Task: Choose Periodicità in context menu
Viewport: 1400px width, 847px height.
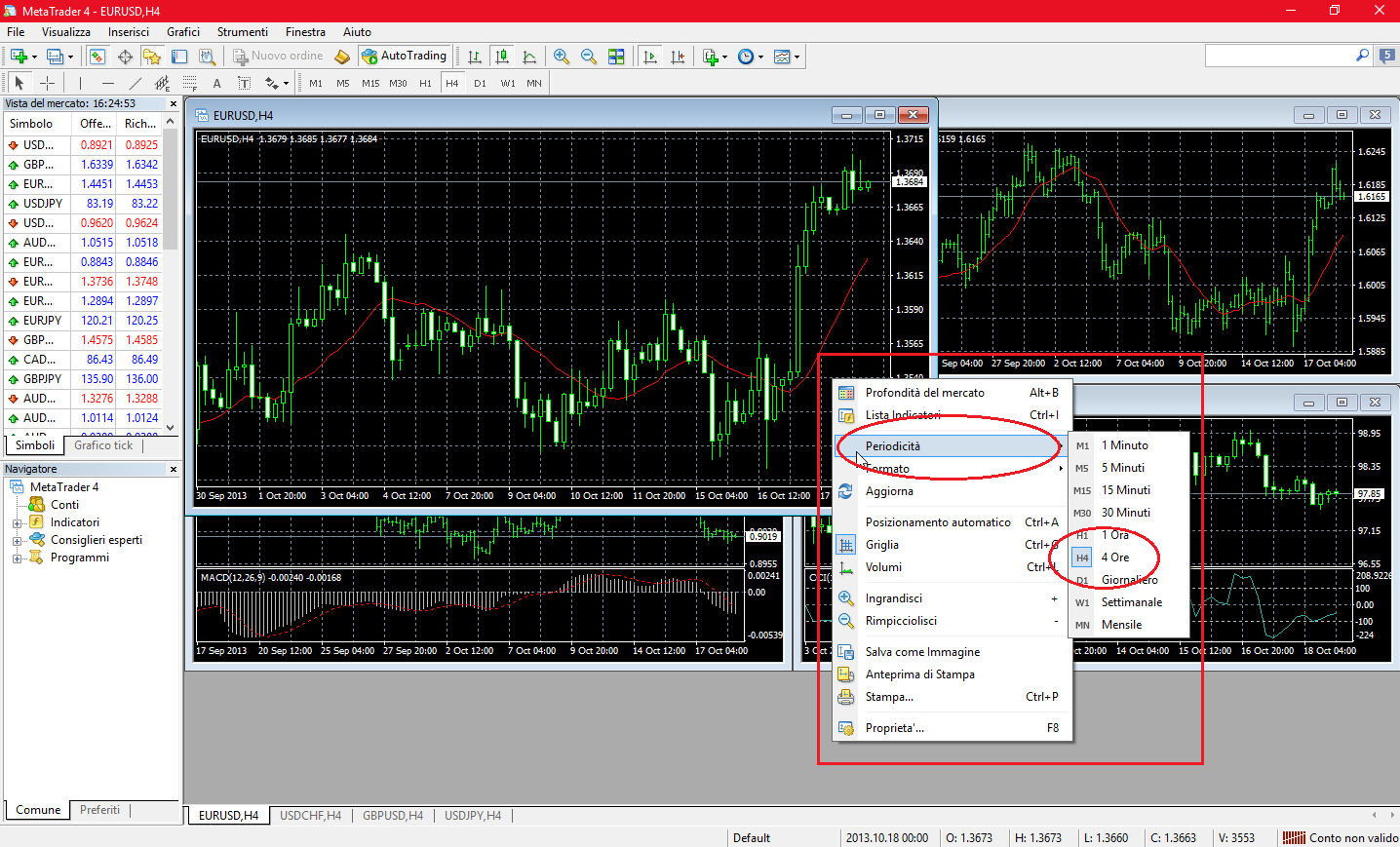Action: pos(952,445)
